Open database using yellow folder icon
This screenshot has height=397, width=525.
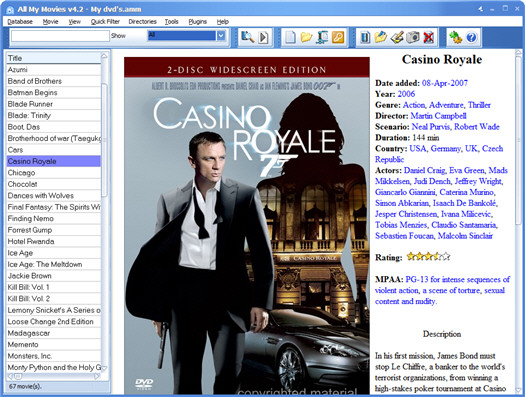coord(306,37)
